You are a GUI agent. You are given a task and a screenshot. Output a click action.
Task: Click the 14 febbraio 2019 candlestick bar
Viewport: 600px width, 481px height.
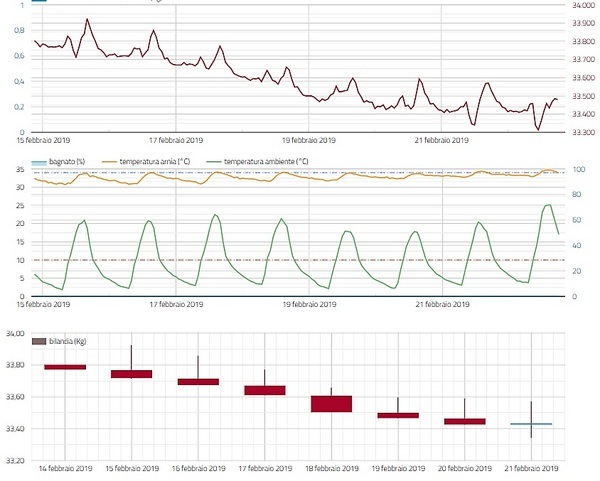(65, 367)
